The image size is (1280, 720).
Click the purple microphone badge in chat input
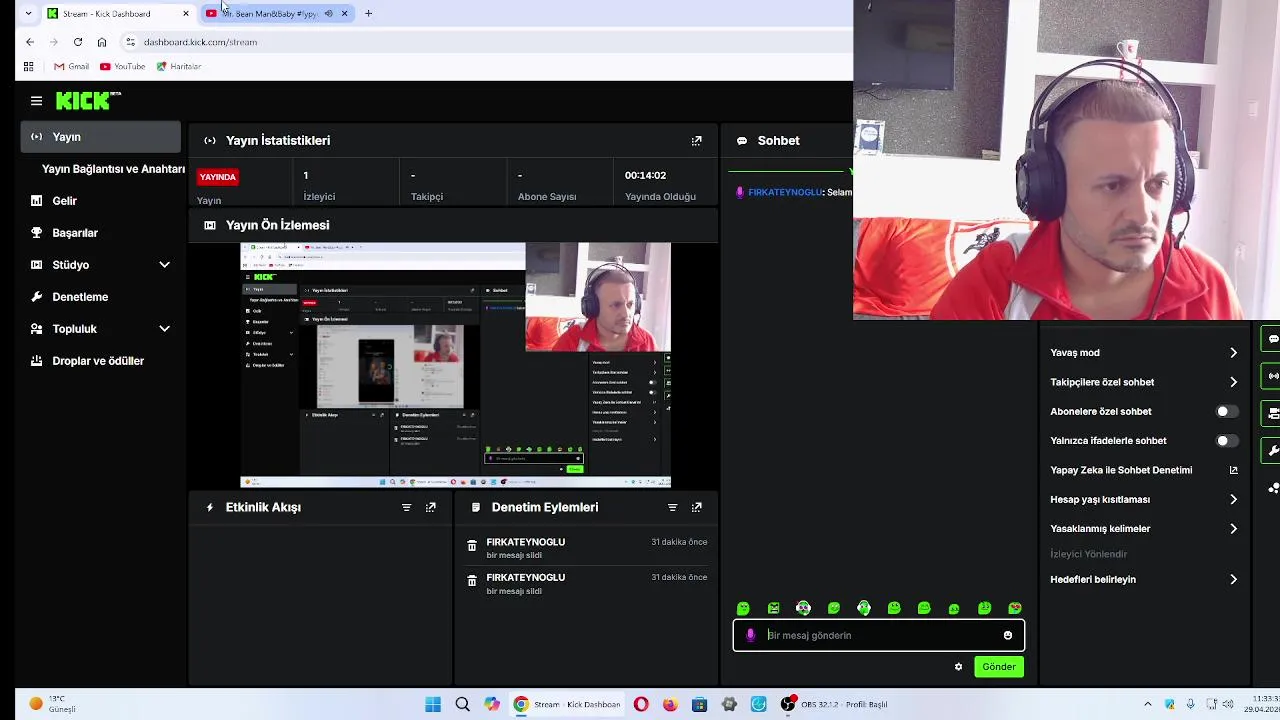click(x=751, y=635)
